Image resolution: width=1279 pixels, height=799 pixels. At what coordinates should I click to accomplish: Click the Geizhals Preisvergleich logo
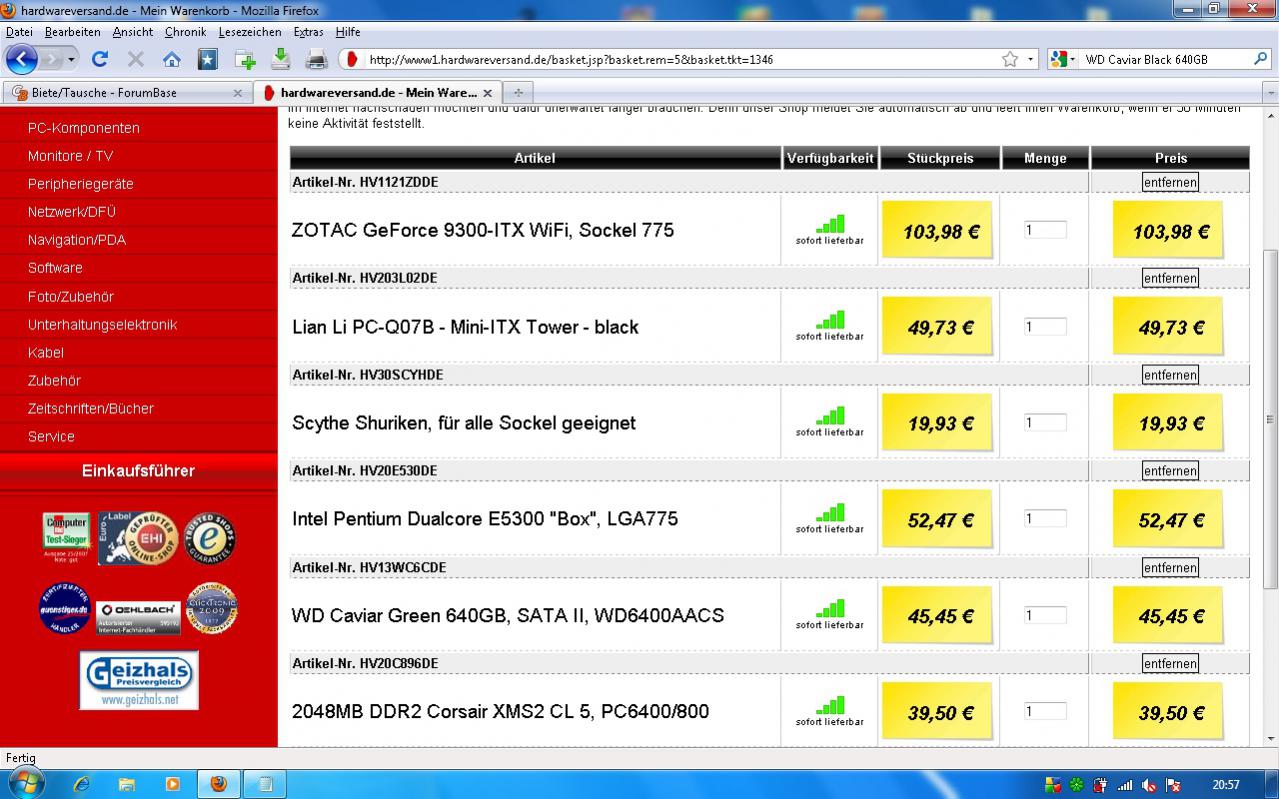coord(139,680)
